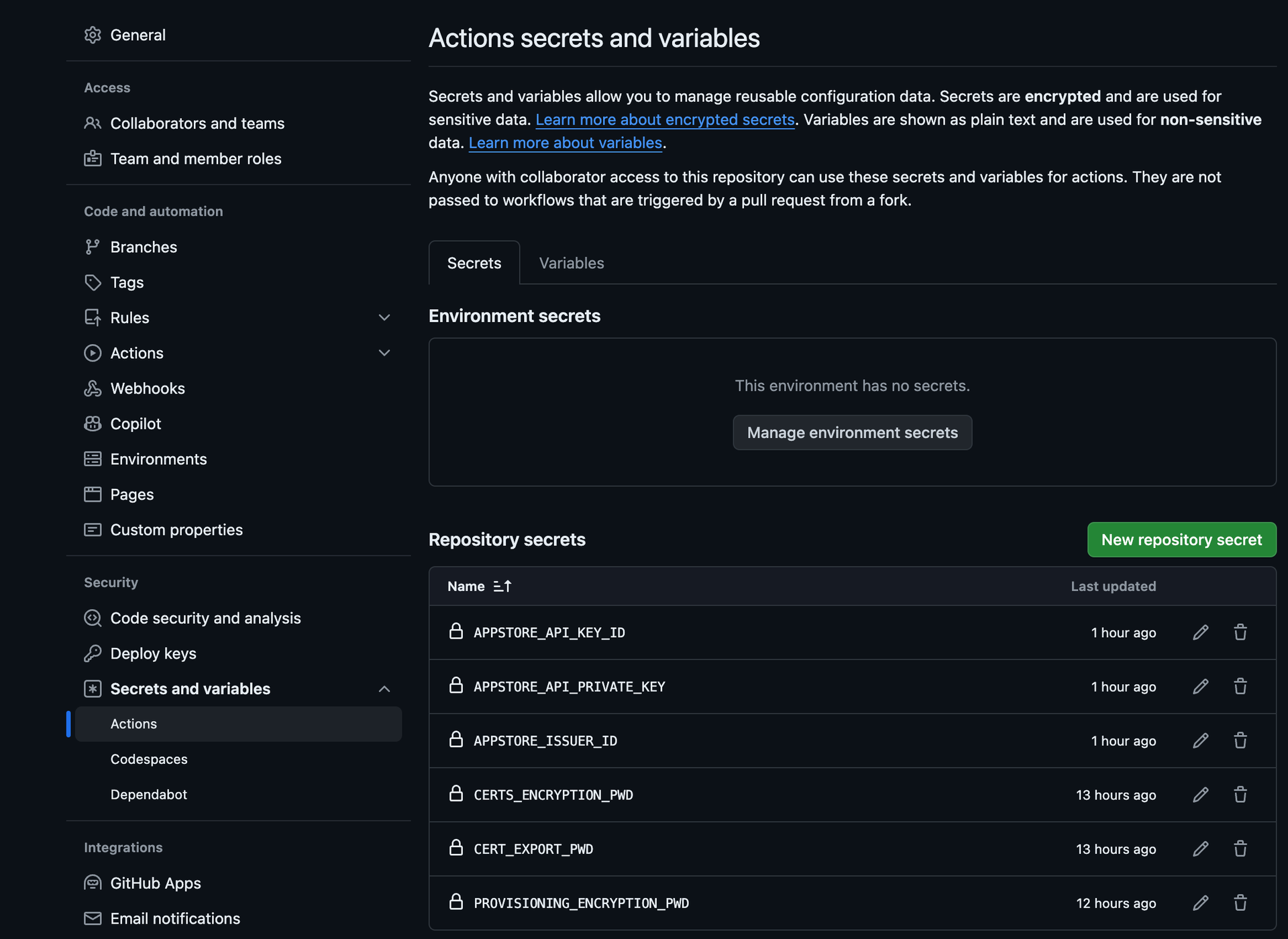1288x939 pixels.
Task: Click New repository secret button
Action: pos(1181,540)
